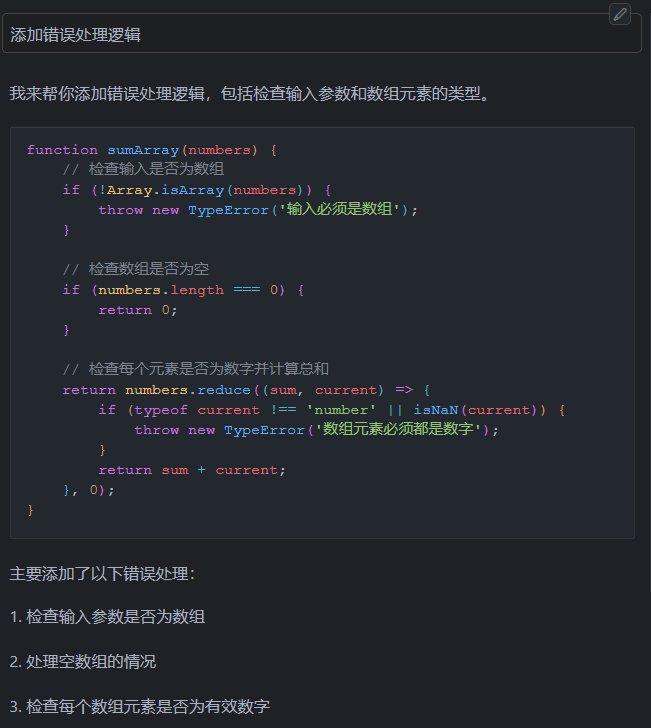Image resolution: width=651 pixels, height=728 pixels.
Task: Click the line 'return numbers.reduce((sum, current) => {'
Action: 246,390
